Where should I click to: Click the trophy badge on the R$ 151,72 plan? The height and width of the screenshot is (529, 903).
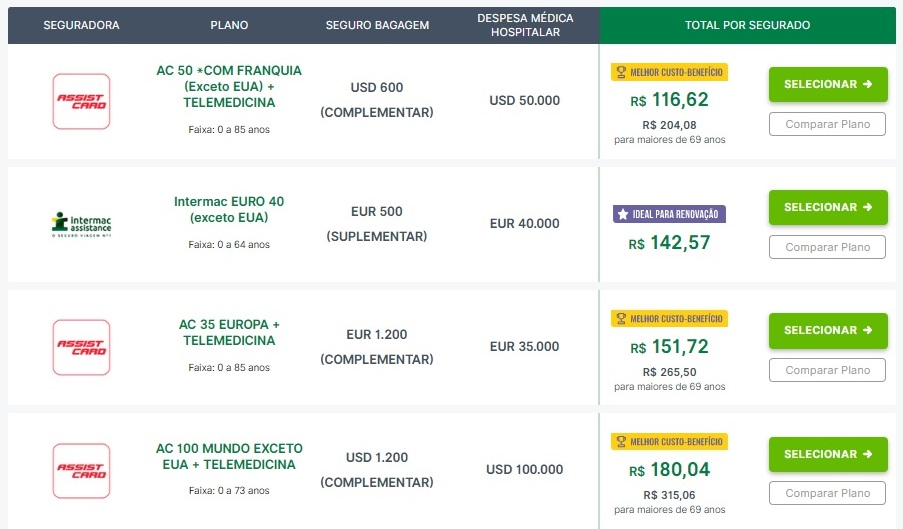pyautogui.click(x=669, y=318)
